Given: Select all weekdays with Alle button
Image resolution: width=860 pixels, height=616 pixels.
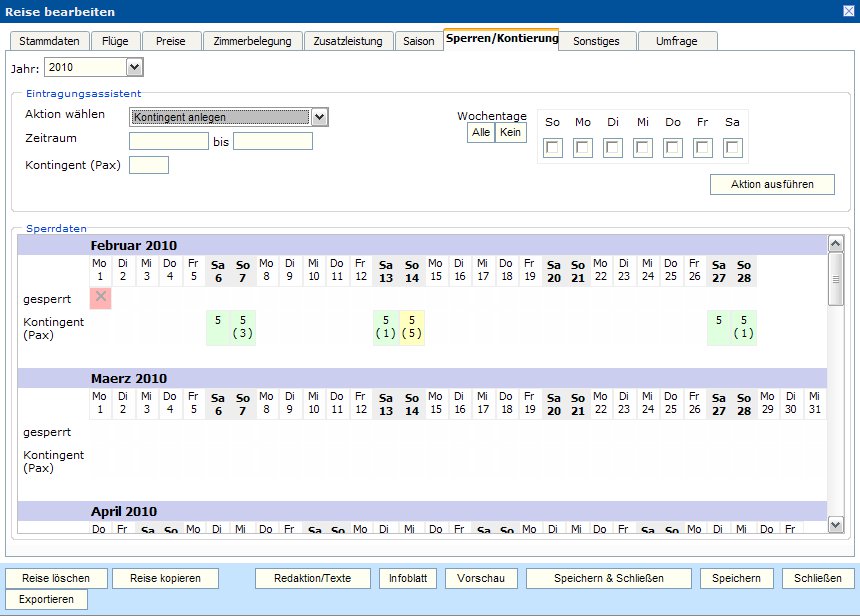Looking at the screenshot, I should pyautogui.click(x=481, y=133).
